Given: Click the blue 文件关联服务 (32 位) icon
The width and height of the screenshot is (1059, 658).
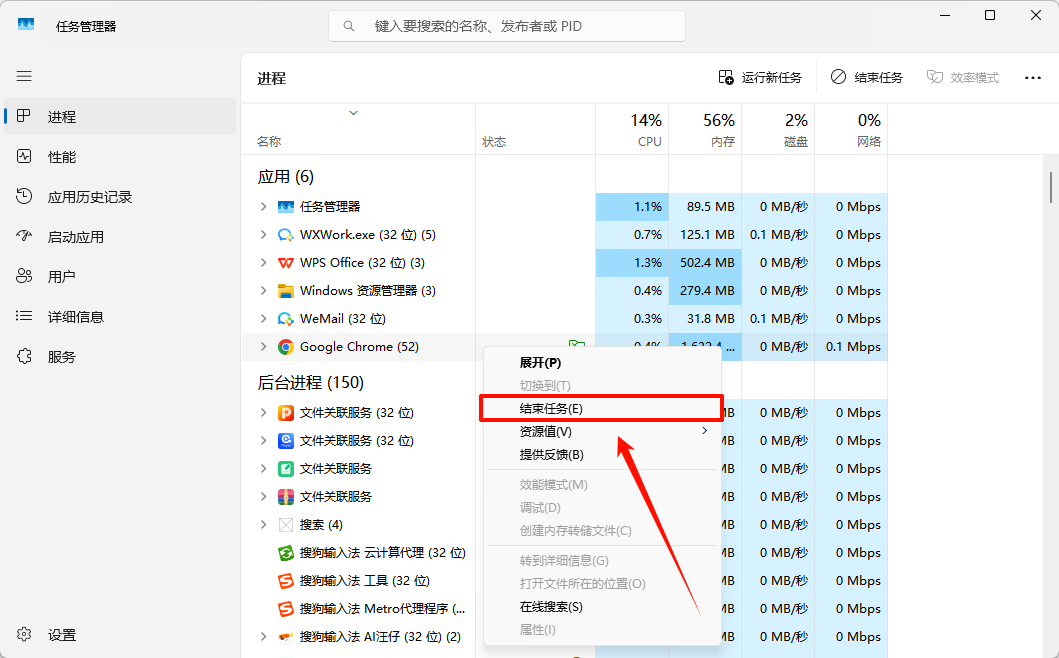Looking at the screenshot, I should [x=286, y=441].
